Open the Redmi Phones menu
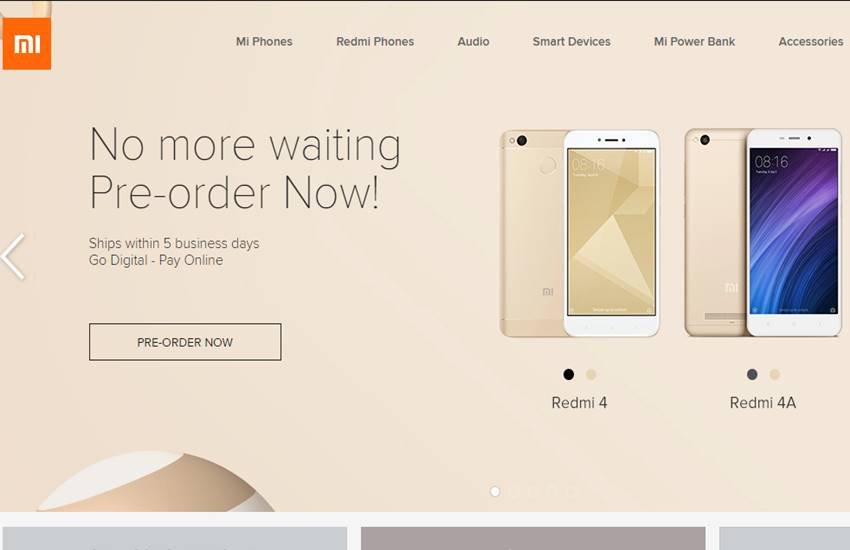 pos(375,42)
